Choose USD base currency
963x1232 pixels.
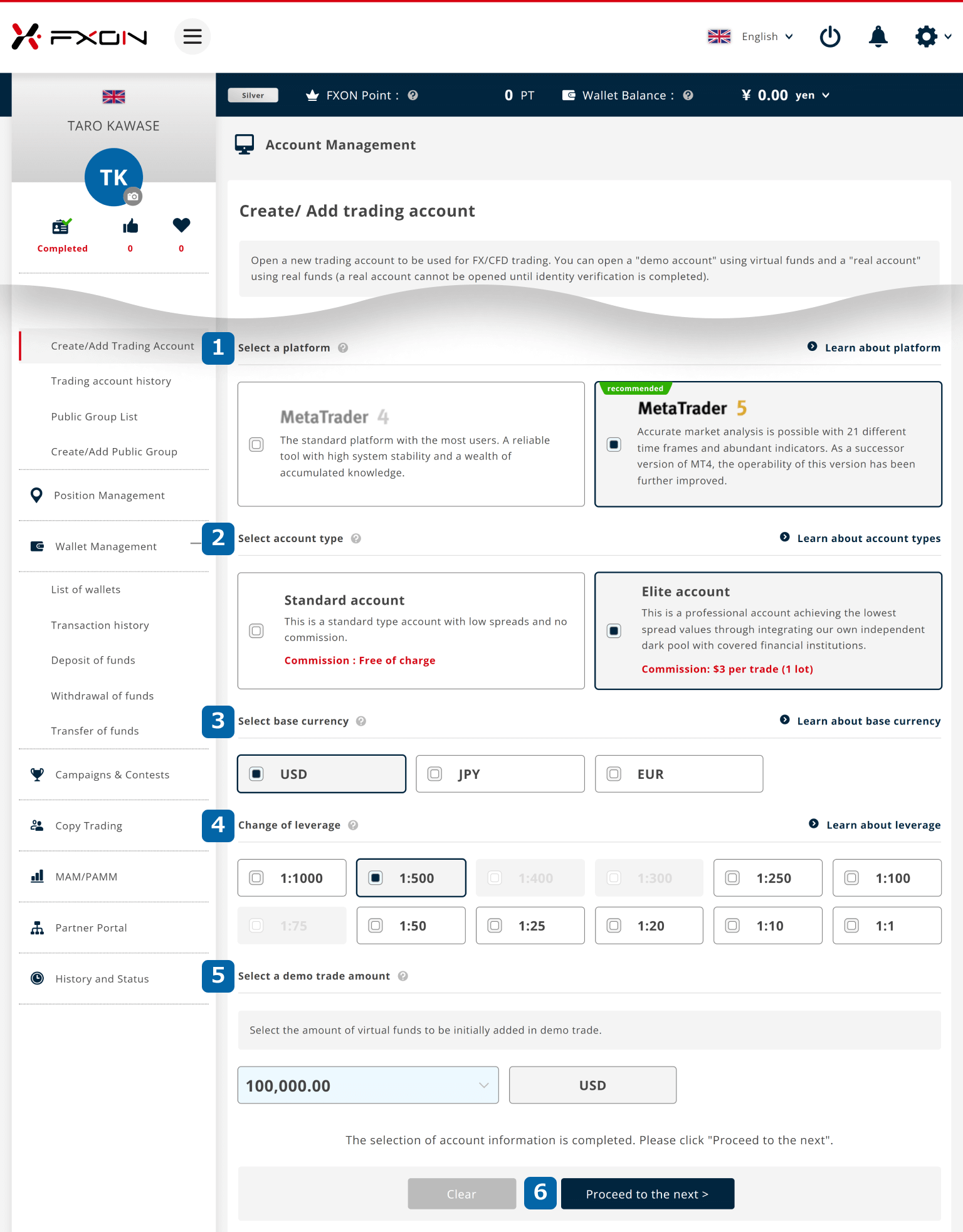322,774
